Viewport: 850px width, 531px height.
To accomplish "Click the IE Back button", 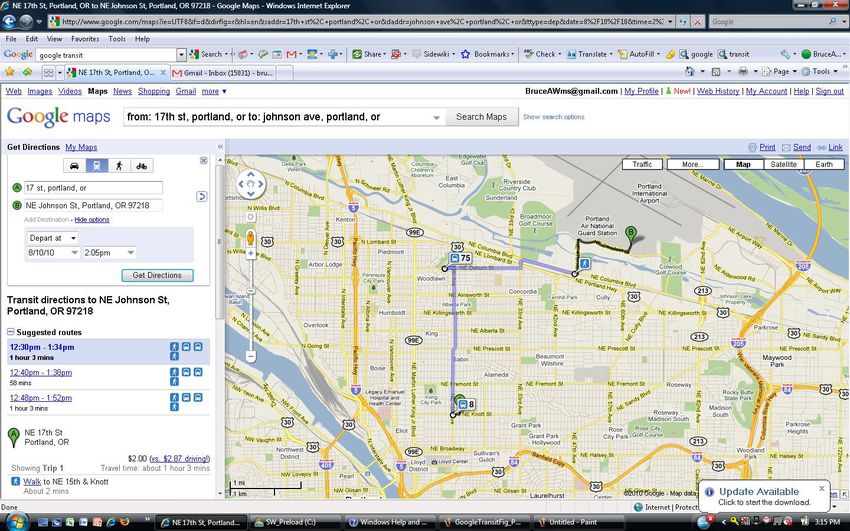I will click(x=9, y=22).
